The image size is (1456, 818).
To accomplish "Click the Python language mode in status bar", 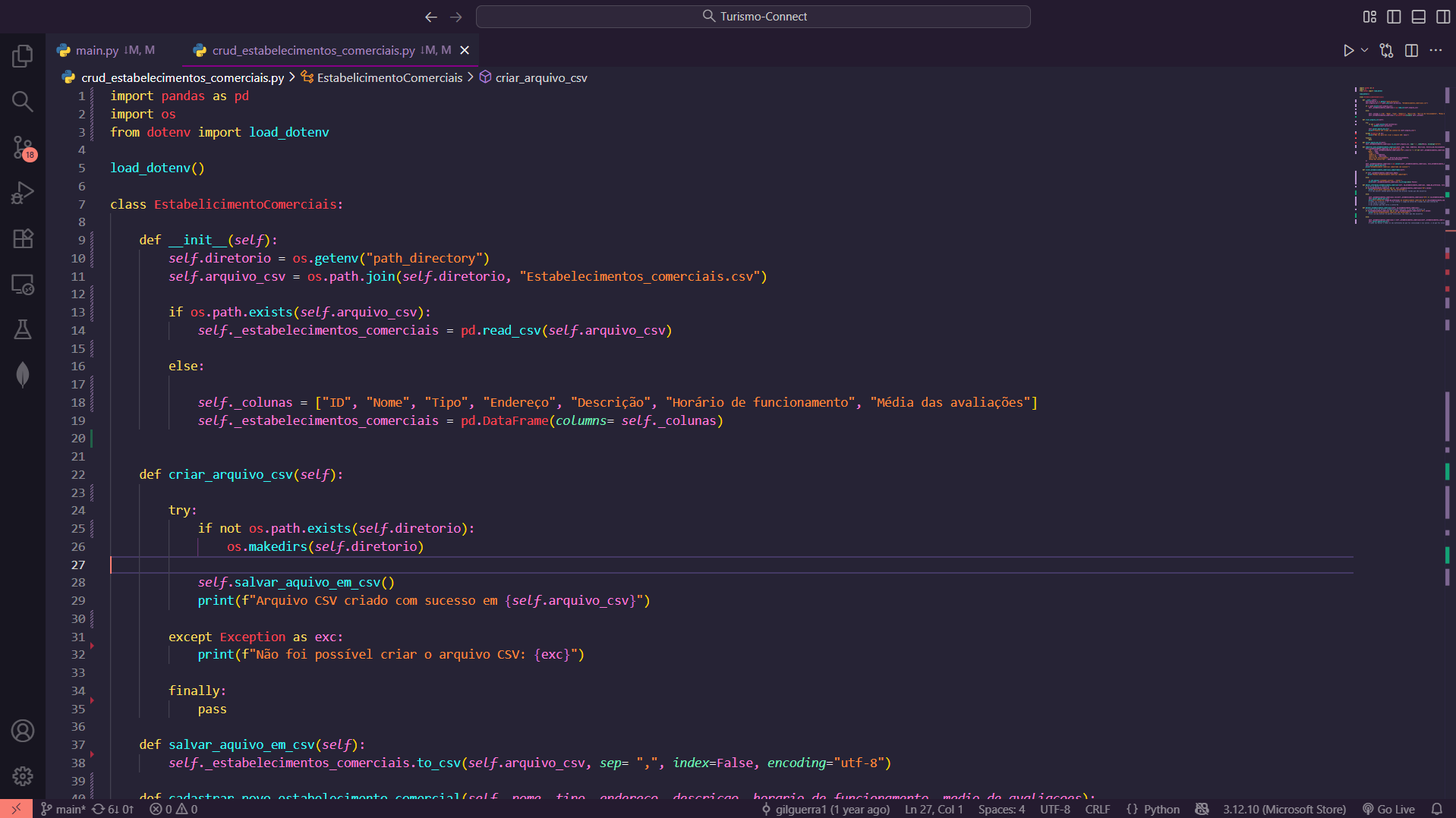I will 1161,809.
